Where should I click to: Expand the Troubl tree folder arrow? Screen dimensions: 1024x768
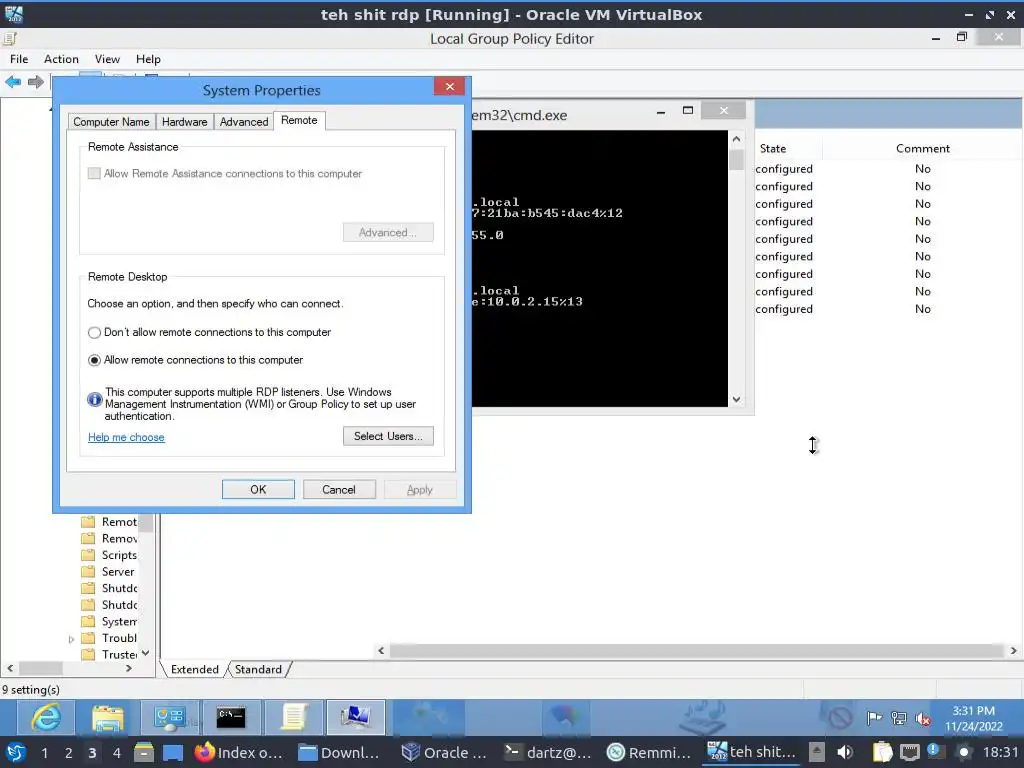click(x=71, y=639)
